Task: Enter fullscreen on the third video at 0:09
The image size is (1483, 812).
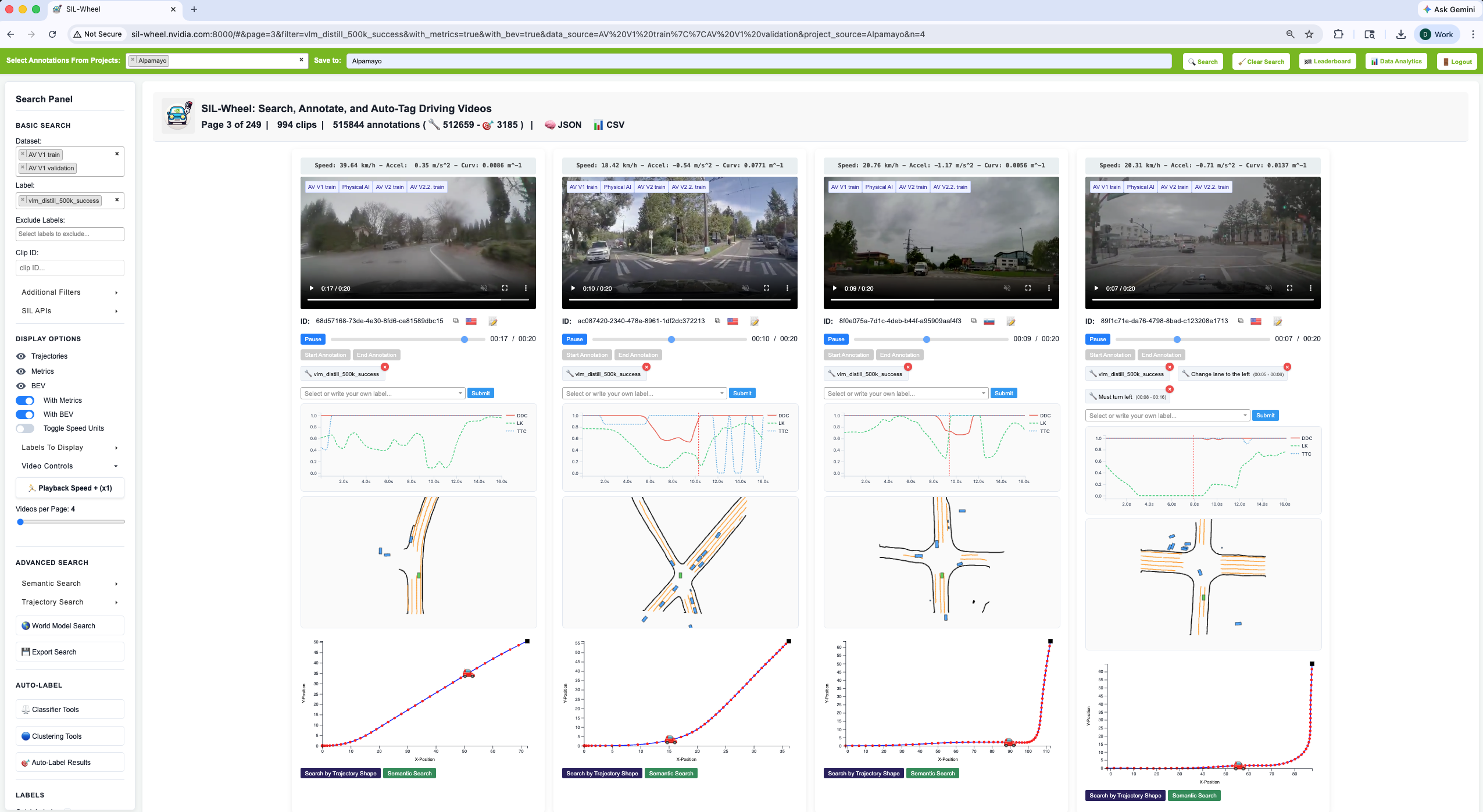Action: (x=1028, y=288)
